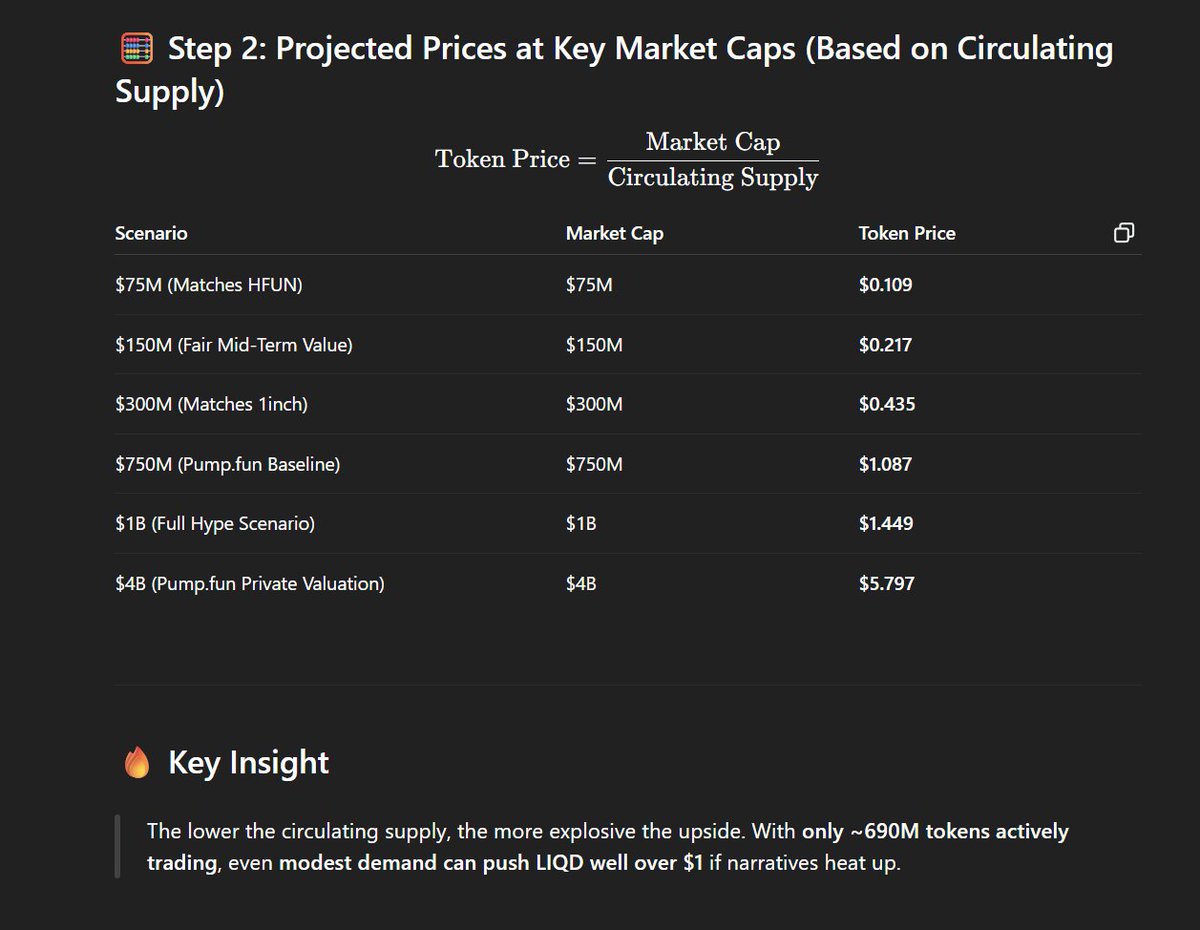Click the Token Price formula equation
This screenshot has width=1200, height=930.
[x=627, y=159]
